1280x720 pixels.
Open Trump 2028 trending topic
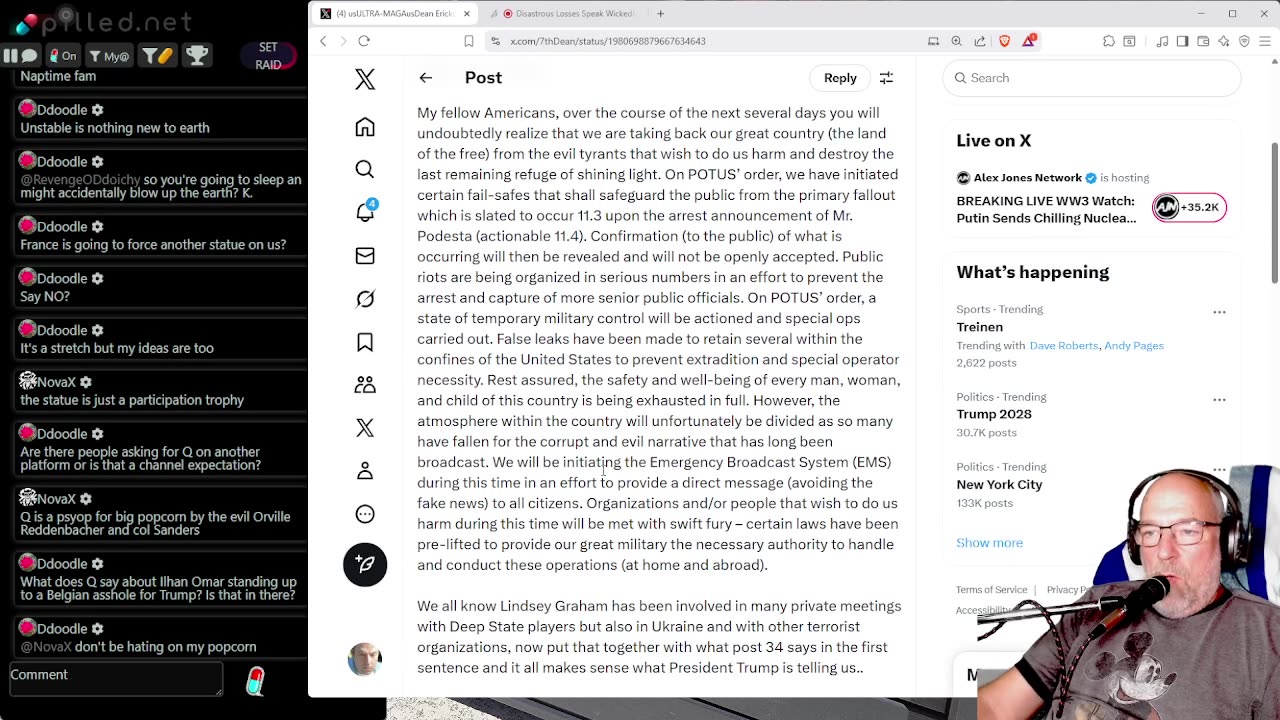coord(994,414)
